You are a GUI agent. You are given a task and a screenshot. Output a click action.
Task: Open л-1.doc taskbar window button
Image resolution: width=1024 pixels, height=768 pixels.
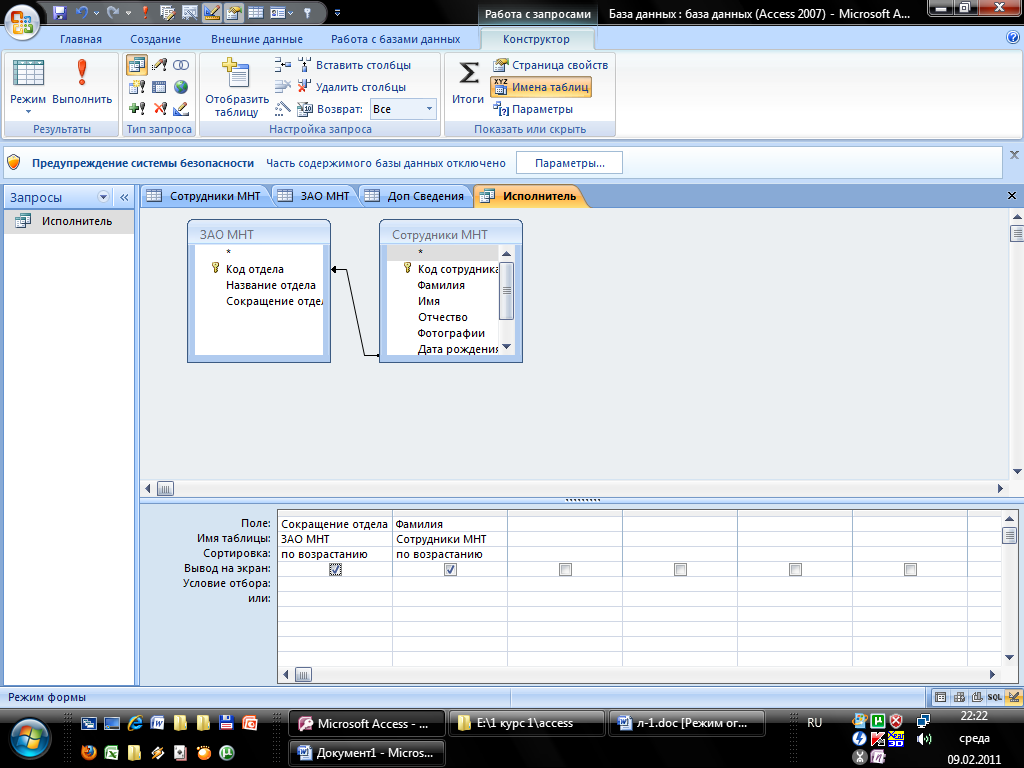pos(684,723)
